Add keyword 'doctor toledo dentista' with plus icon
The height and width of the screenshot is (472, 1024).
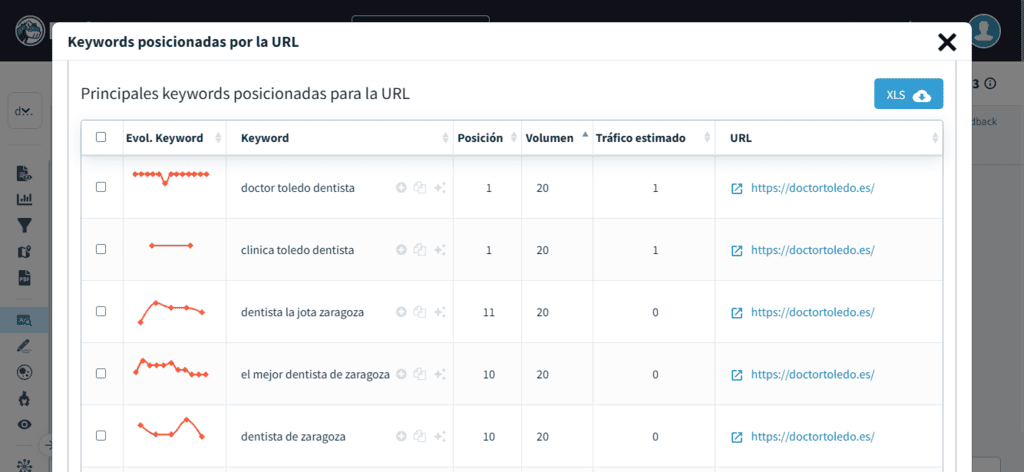pos(401,188)
